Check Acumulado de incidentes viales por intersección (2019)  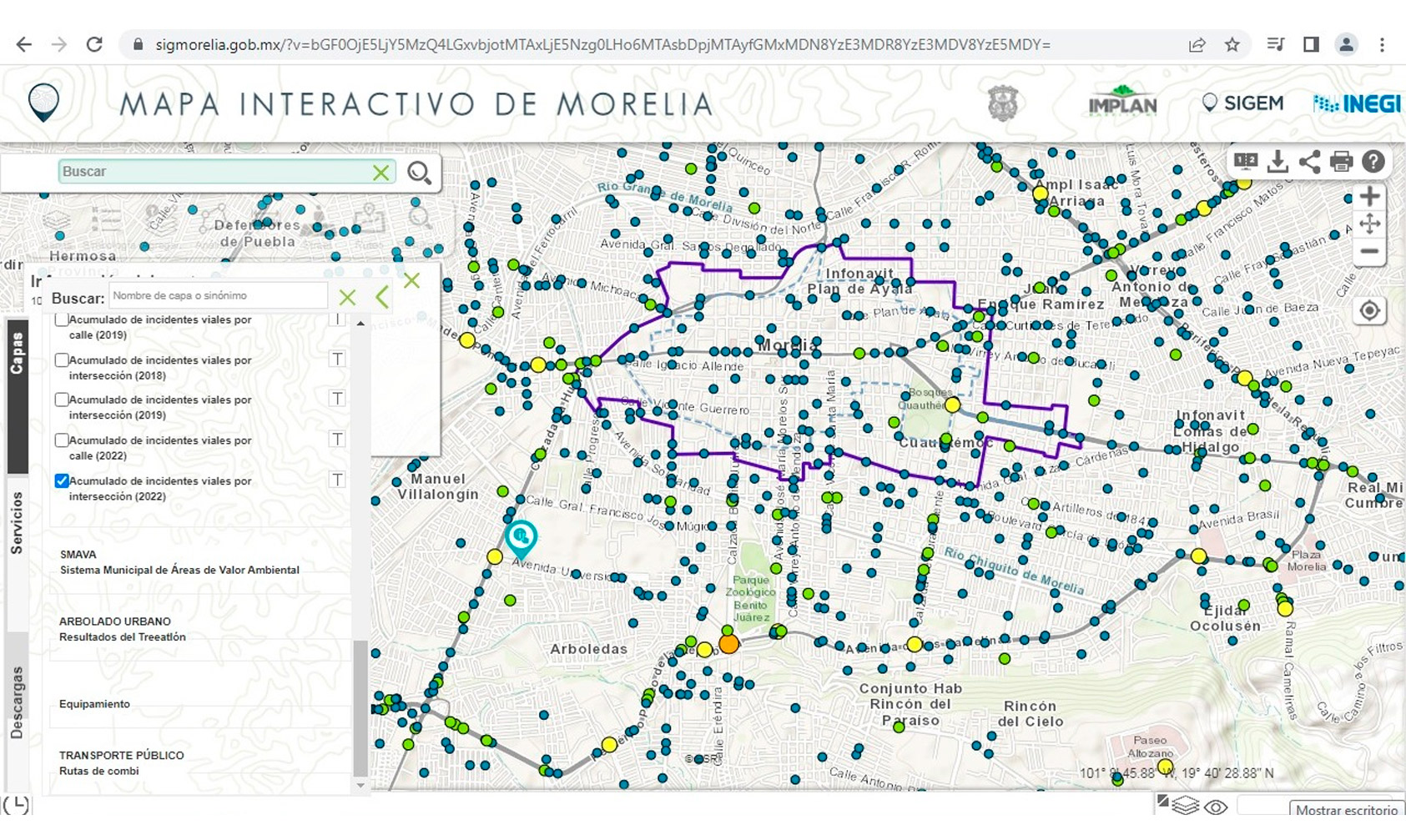pos(62,400)
